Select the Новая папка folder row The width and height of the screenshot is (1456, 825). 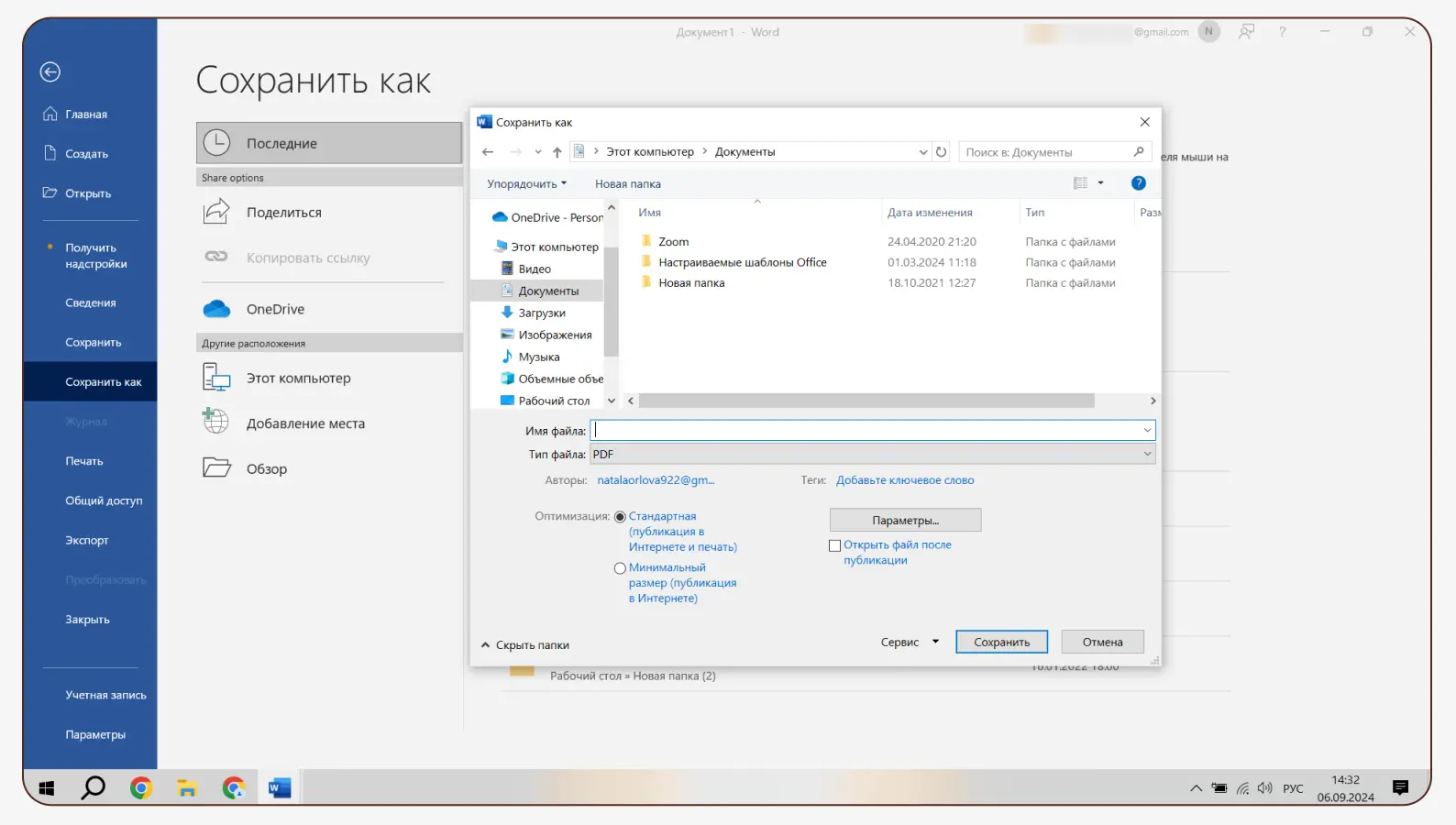(x=682, y=283)
